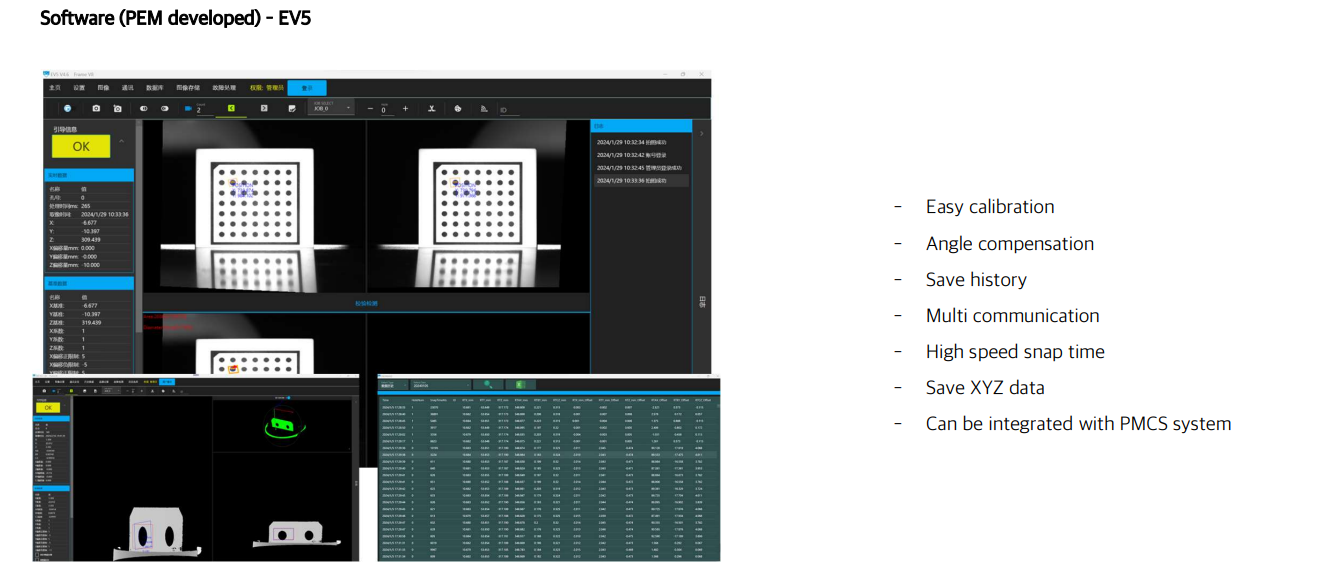This screenshot has width=1317, height=575.
Task: Click the first camera snapshot icon
Action: pos(96,108)
